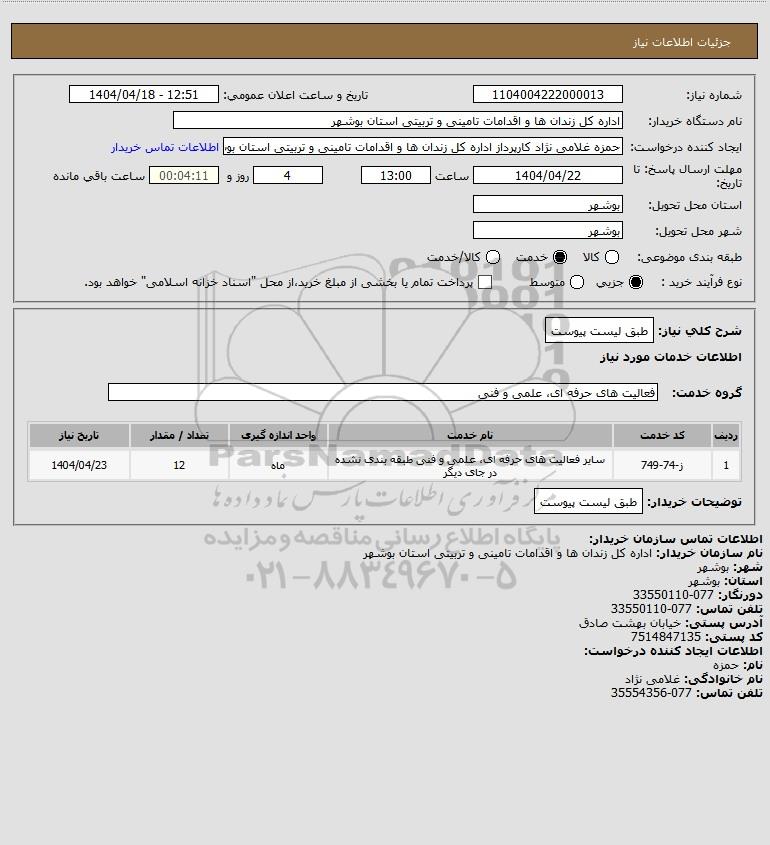
Task: Click the phone number next to تلفن تماس under postal info
Action: coord(651,609)
